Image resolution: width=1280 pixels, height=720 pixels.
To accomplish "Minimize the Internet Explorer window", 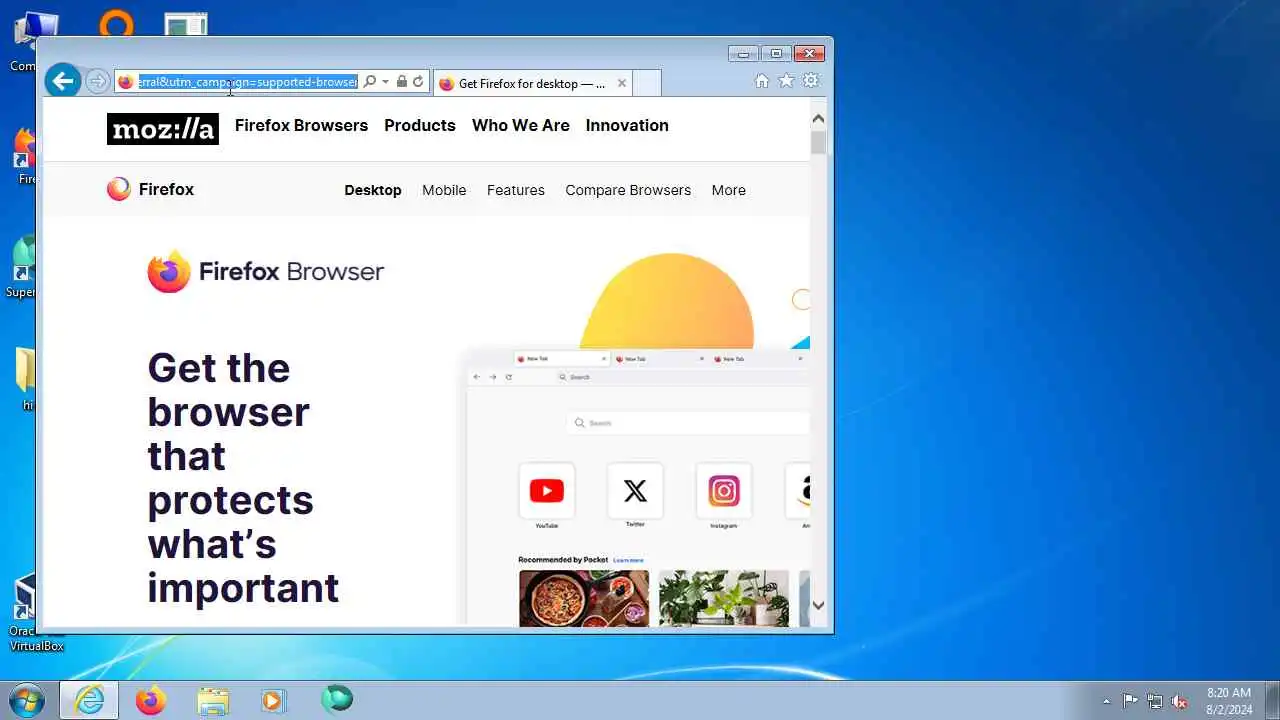I will point(743,53).
